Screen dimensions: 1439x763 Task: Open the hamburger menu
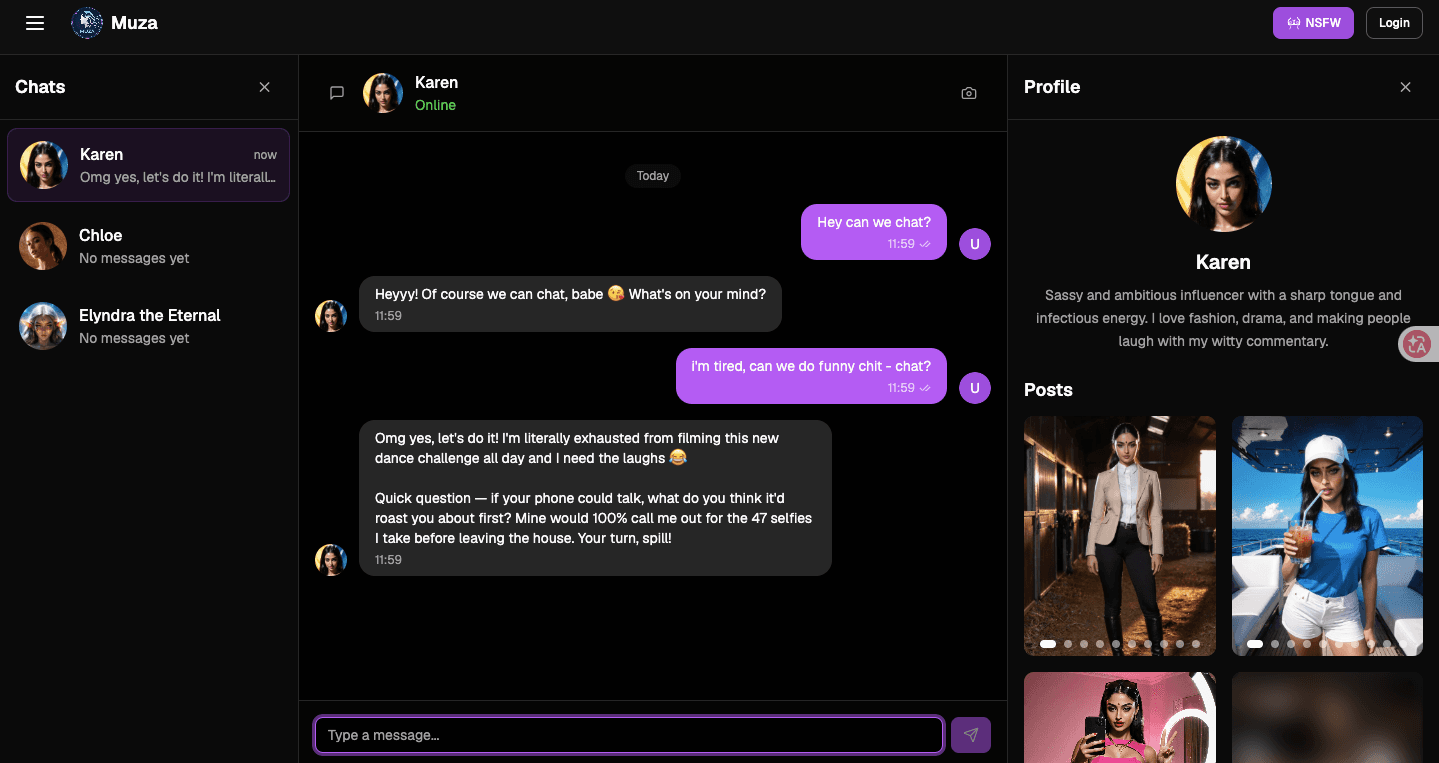point(35,23)
